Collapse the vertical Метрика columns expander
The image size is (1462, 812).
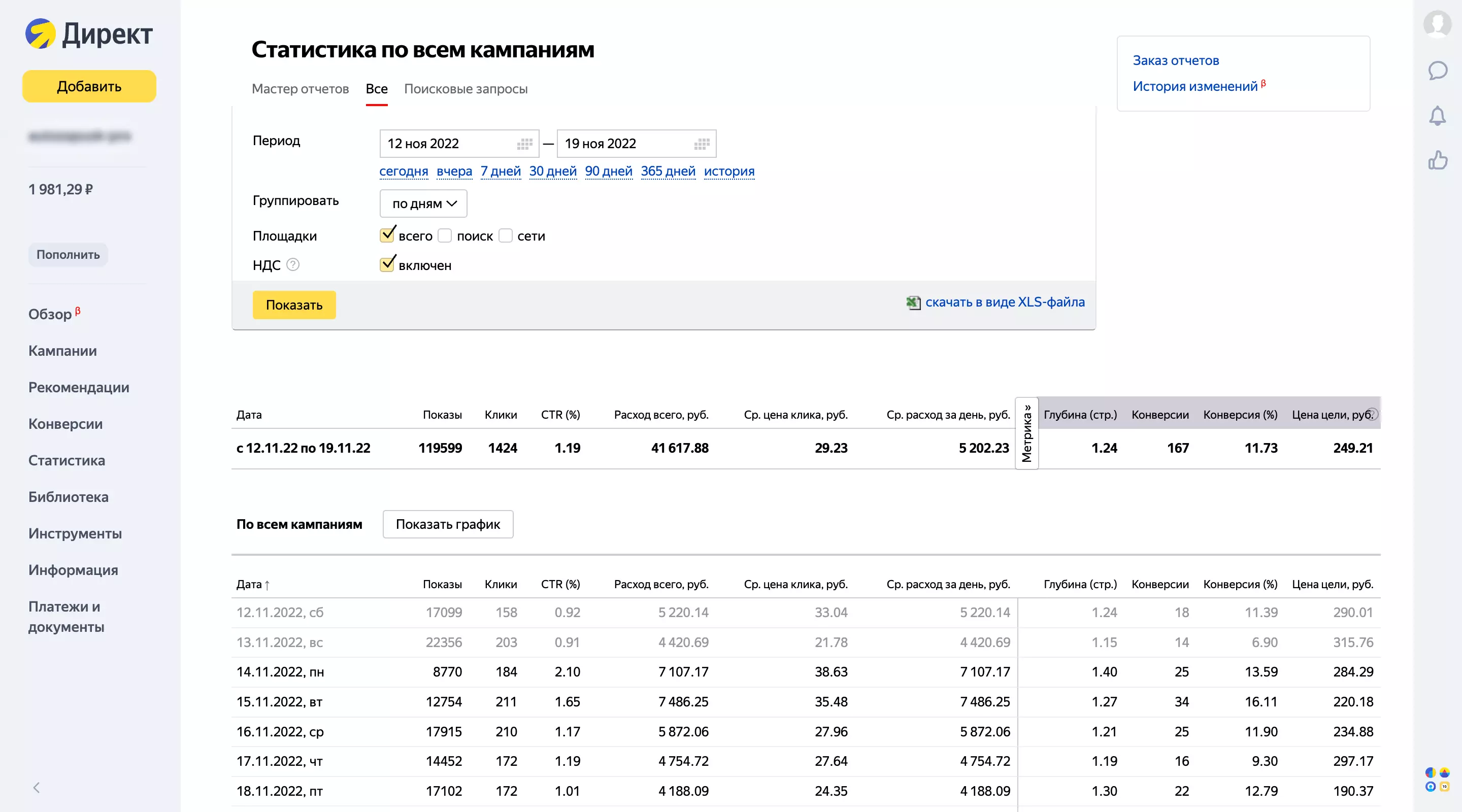click(x=1026, y=433)
